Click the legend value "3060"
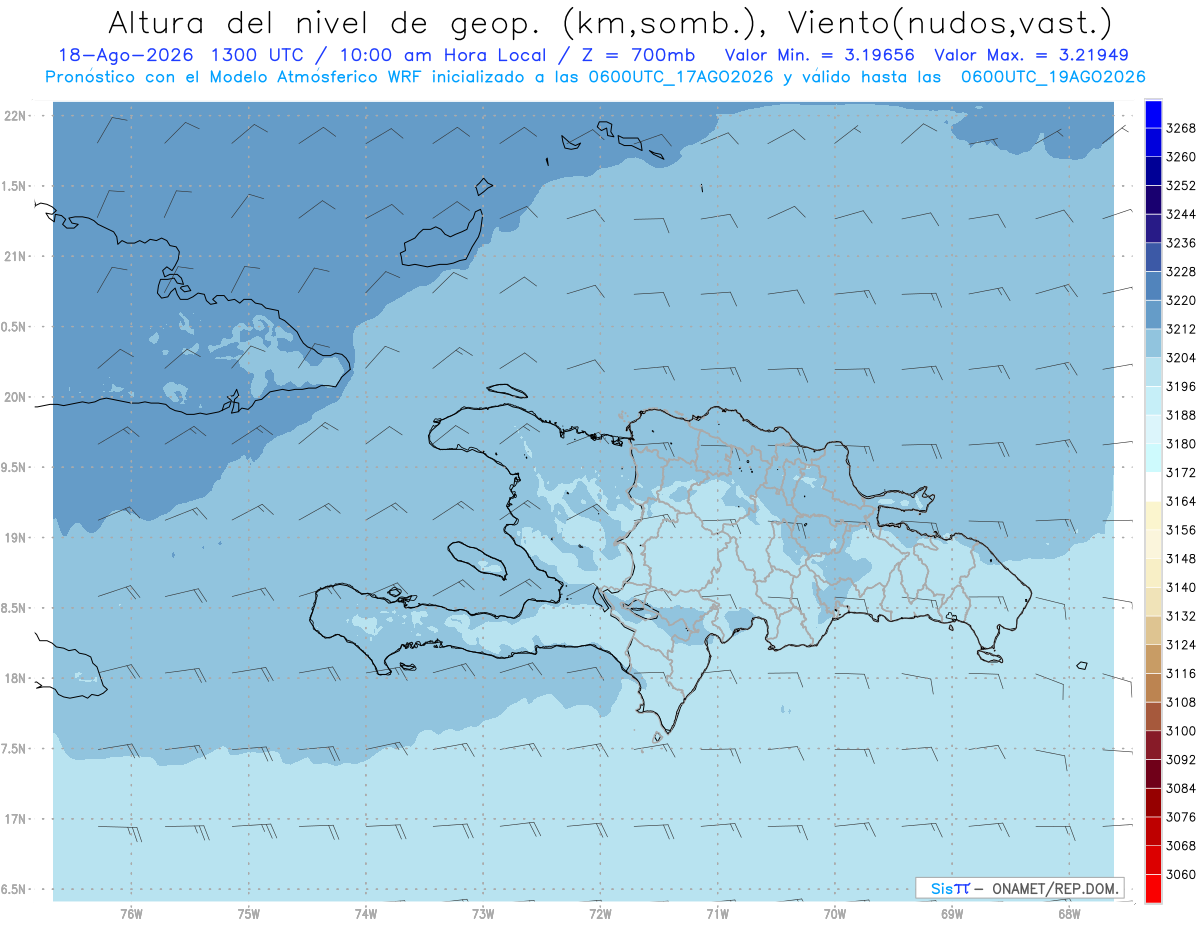1200x927 pixels. (1181, 875)
